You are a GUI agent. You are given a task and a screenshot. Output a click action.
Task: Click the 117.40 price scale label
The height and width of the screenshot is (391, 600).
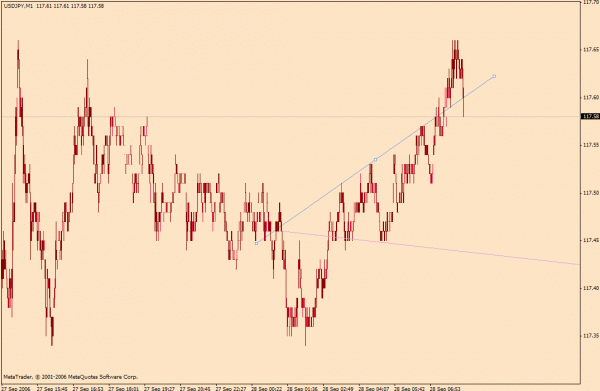click(591, 288)
